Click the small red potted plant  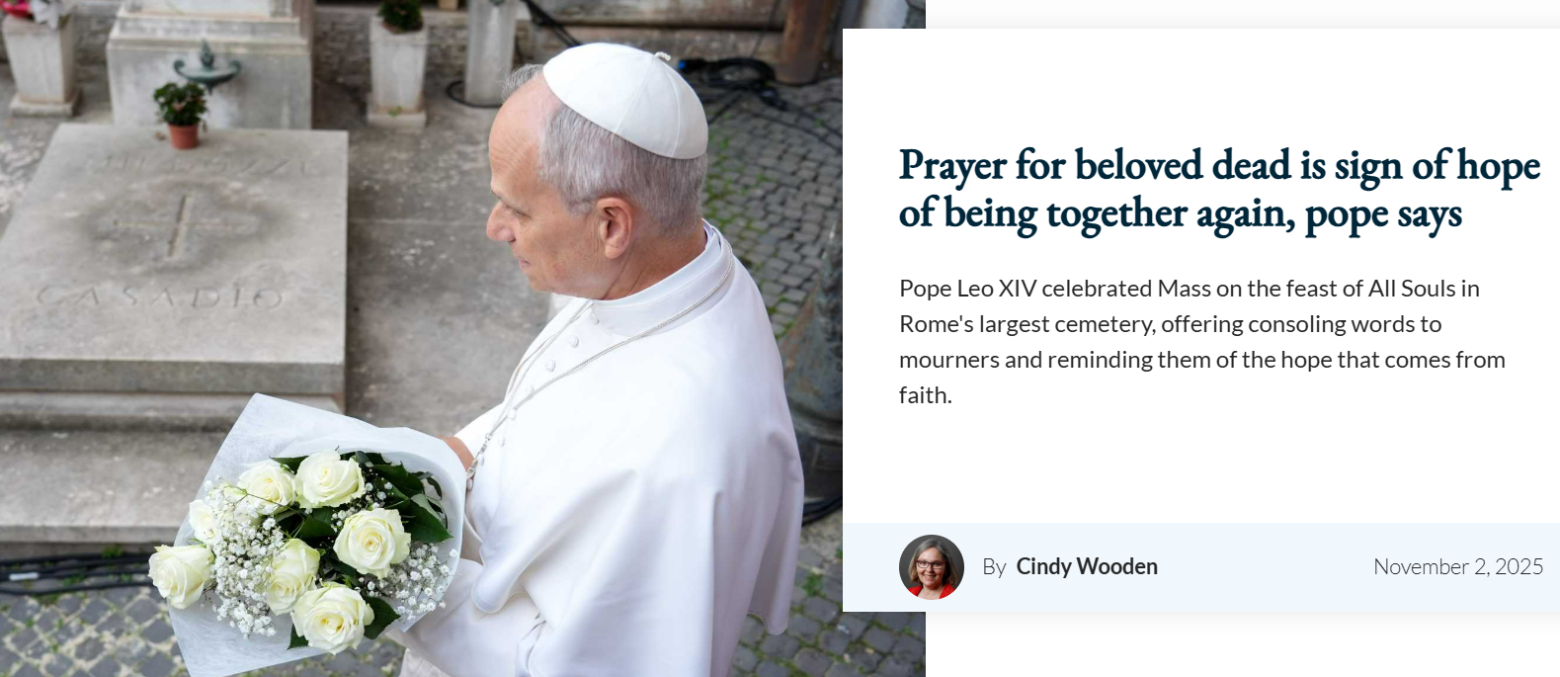[x=181, y=115]
